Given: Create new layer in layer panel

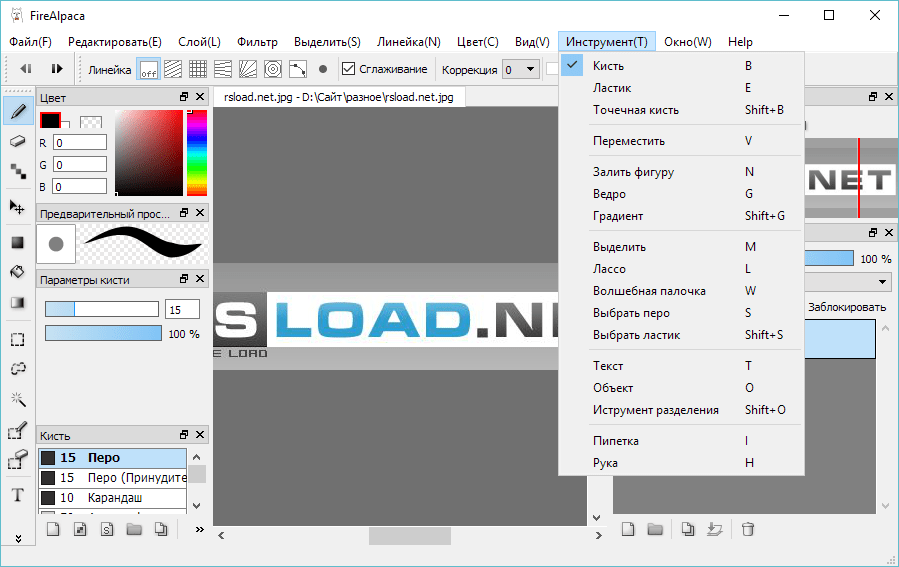Looking at the screenshot, I should tap(628, 529).
